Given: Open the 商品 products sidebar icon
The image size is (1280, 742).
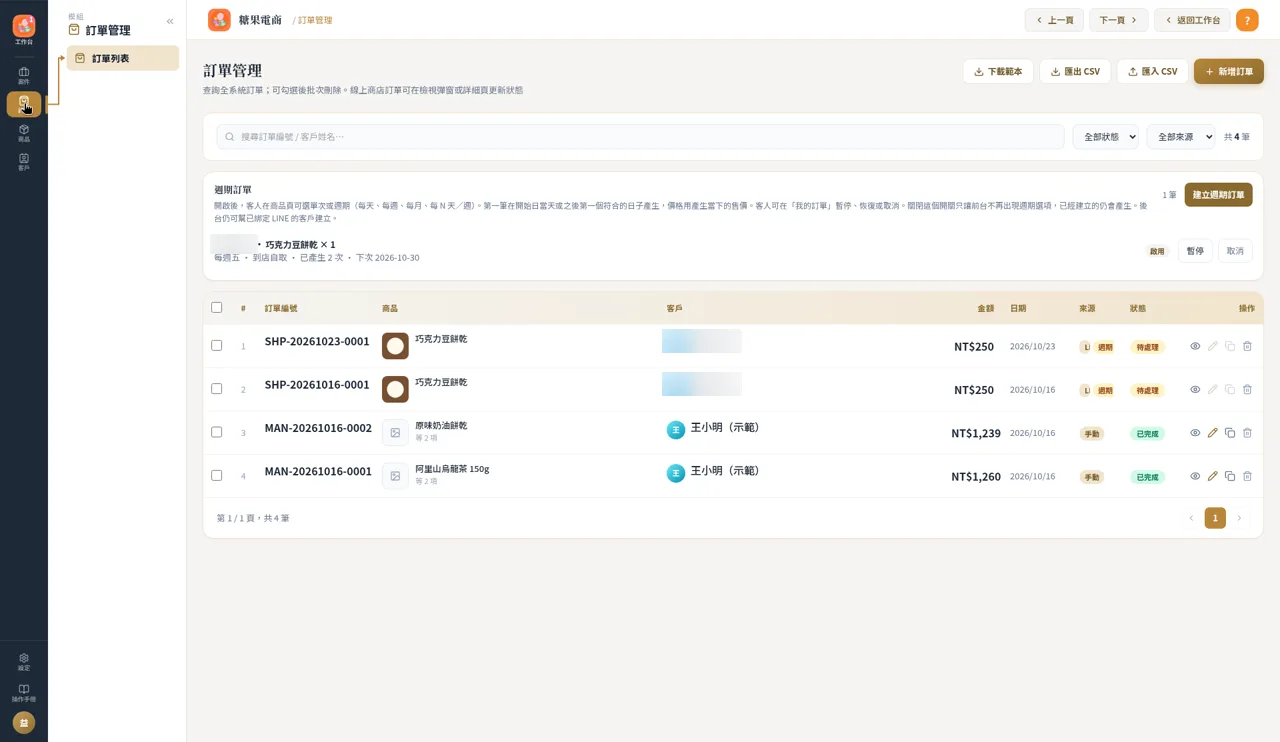Looking at the screenshot, I should 24,133.
